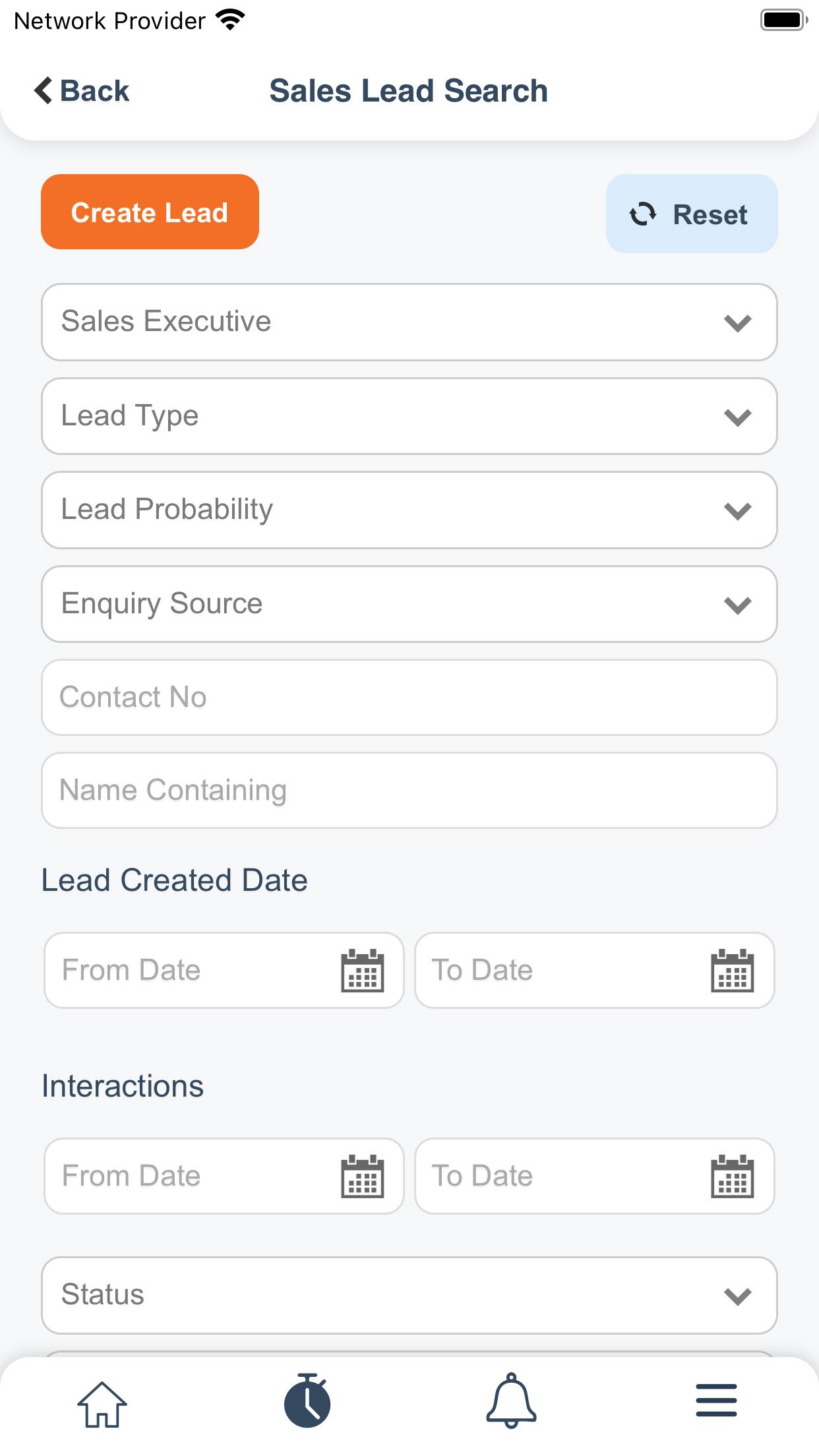
Task: Open calendar for Interactions From Date
Action: [x=362, y=1176]
